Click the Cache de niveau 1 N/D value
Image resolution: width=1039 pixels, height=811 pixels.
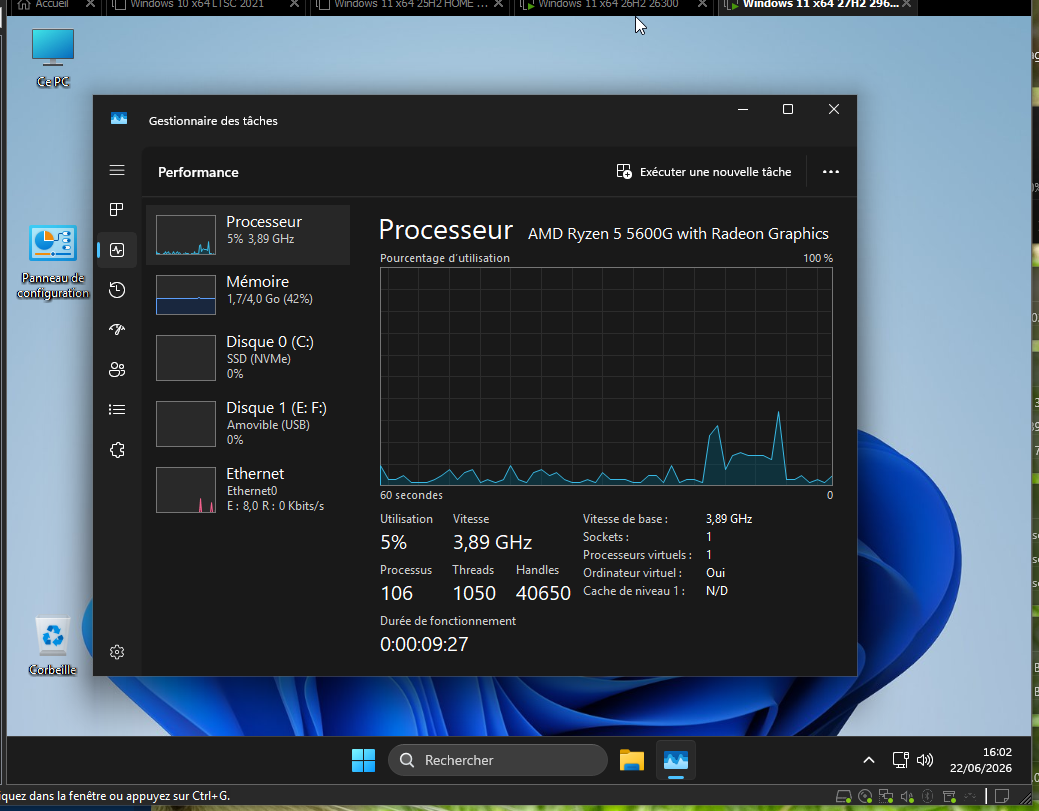pyautogui.click(x=717, y=590)
